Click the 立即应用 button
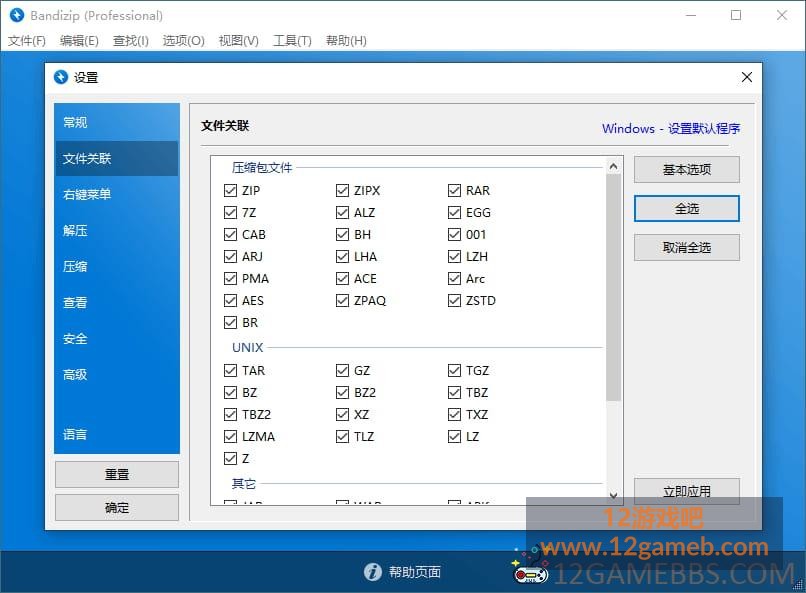The height and width of the screenshot is (593, 806). click(x=687, y=492)
